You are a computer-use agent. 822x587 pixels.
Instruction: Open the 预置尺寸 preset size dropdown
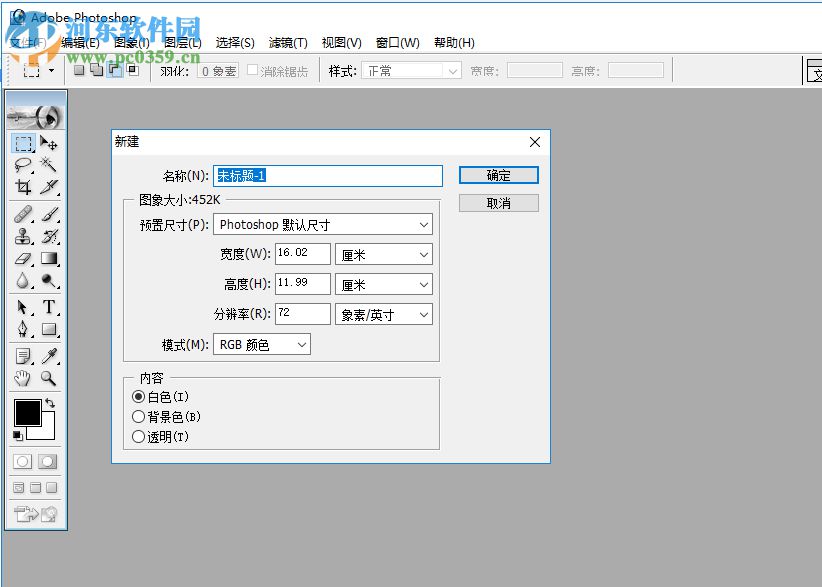click(x=325, y=224)
